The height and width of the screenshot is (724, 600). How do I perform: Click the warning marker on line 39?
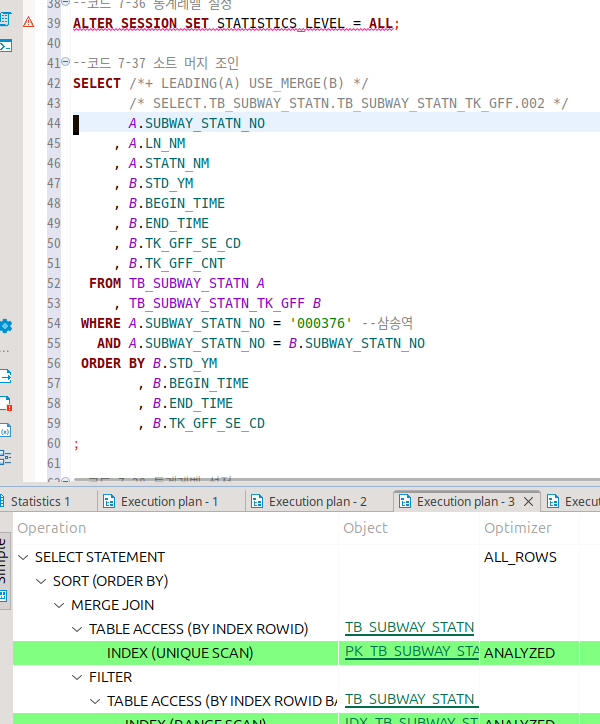27,23
